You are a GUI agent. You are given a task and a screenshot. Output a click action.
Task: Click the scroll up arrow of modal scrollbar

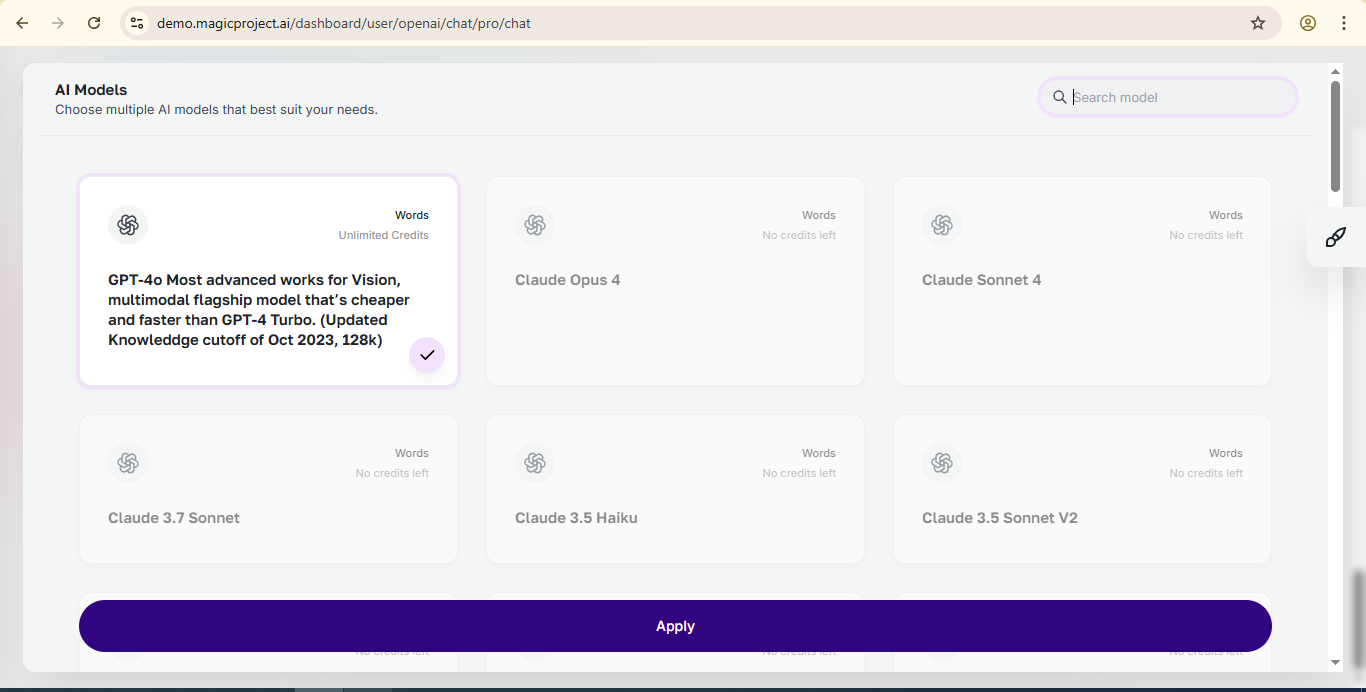click(1335, 71)
